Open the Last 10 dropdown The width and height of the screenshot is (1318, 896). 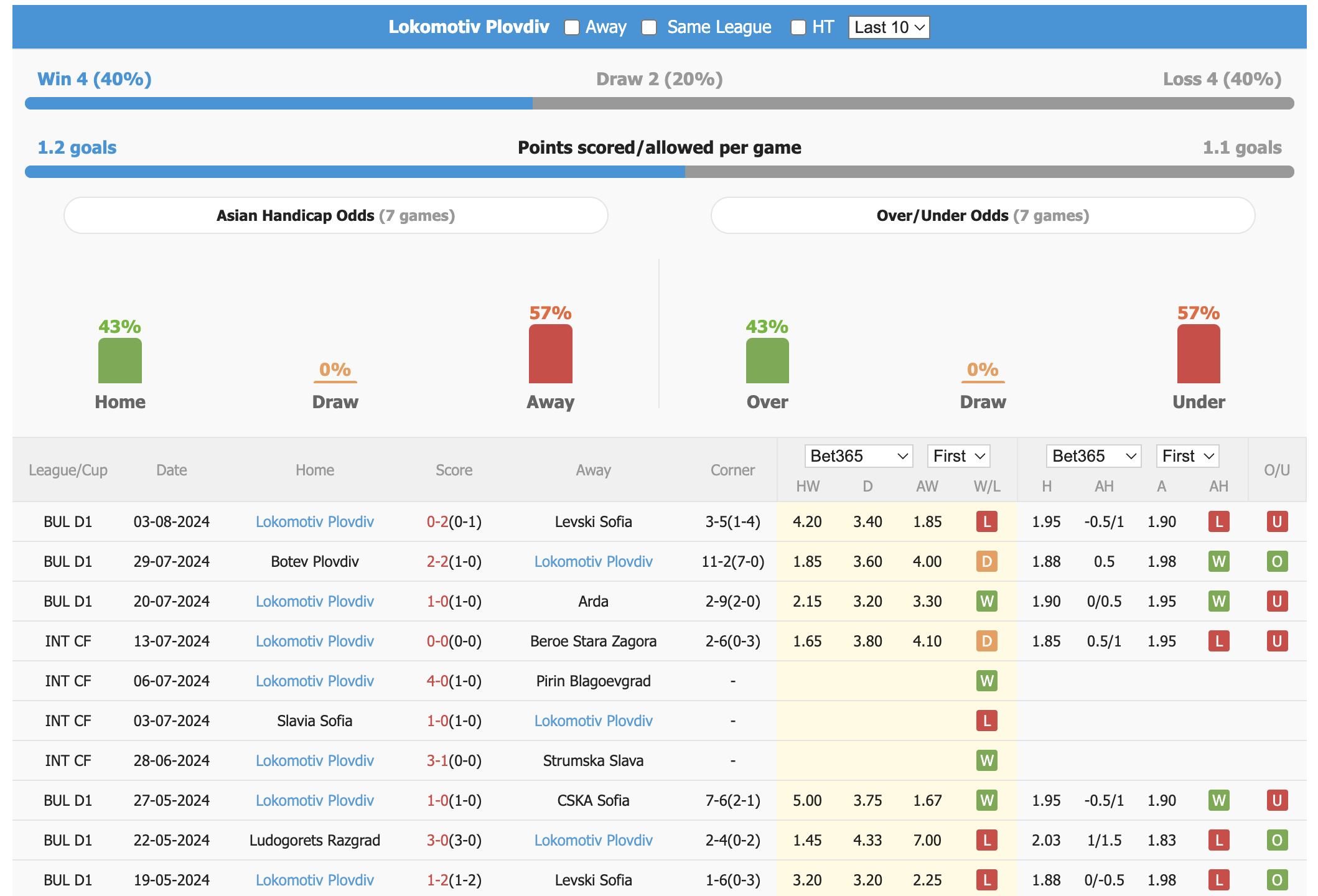(889, 27)
